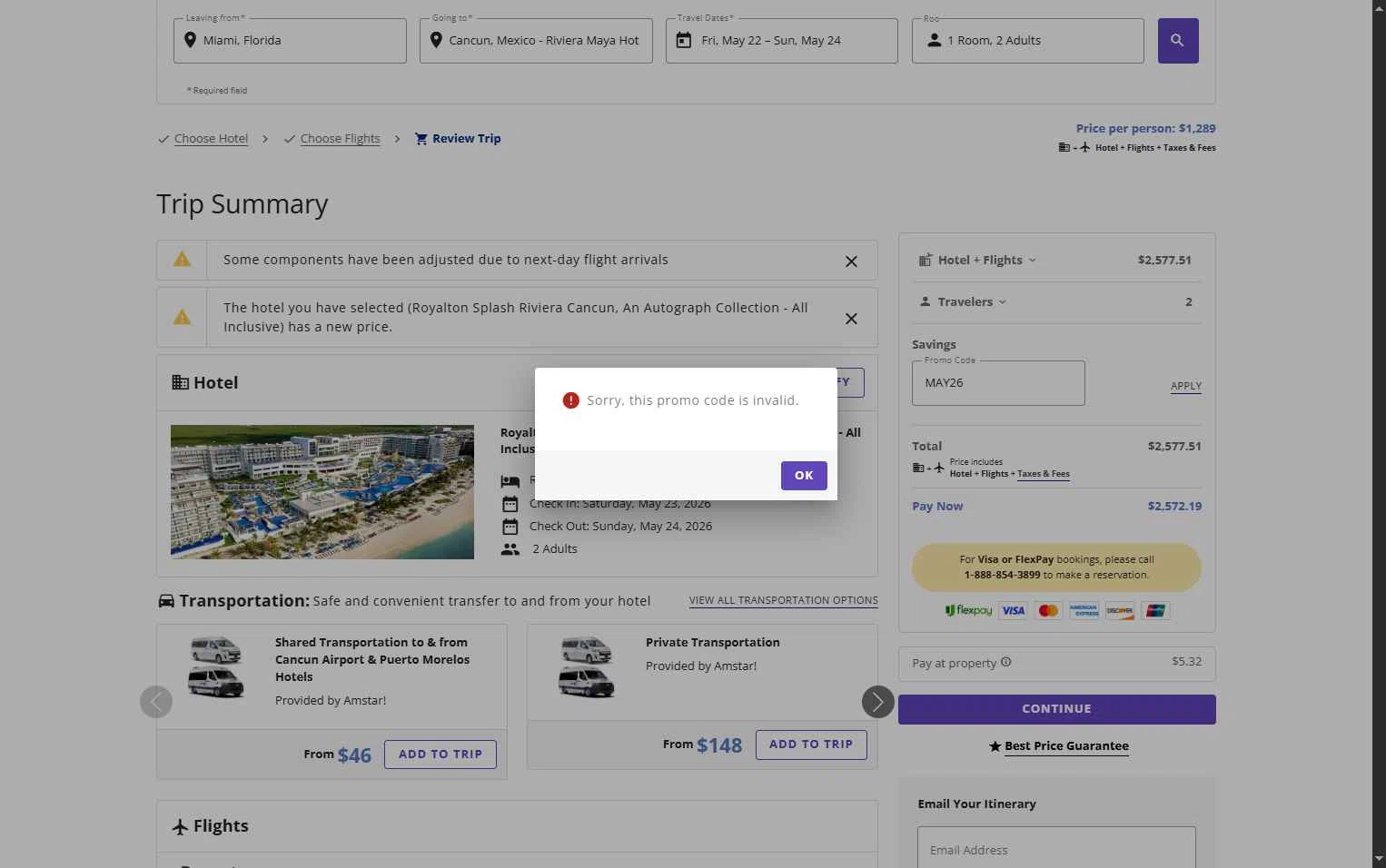Open the Best Price Guarantee link
Image resolution: width=1386 pixels, height=868 pixels.
tap(1066, 746)
